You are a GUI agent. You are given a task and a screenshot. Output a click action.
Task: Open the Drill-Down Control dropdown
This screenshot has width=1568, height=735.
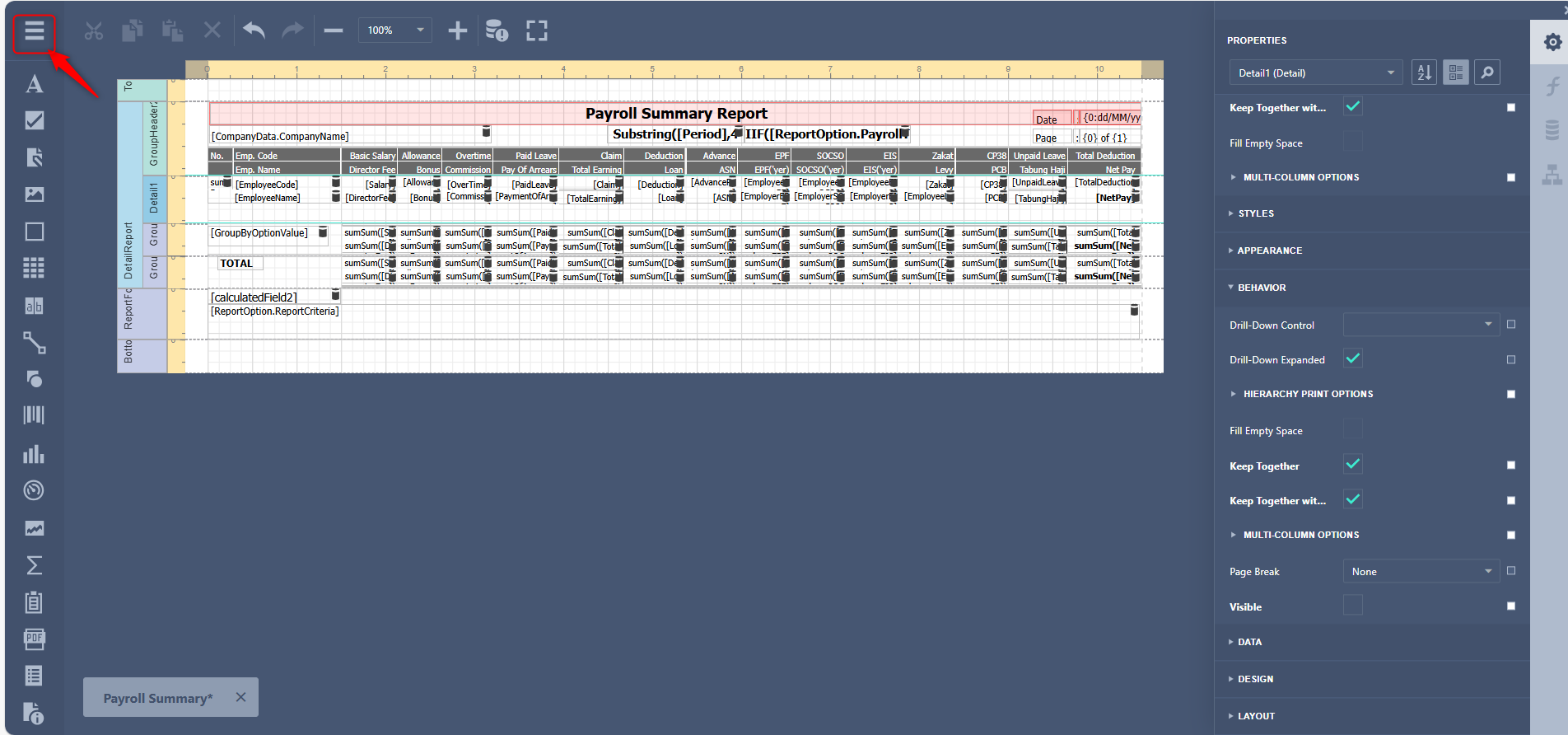1421,325
